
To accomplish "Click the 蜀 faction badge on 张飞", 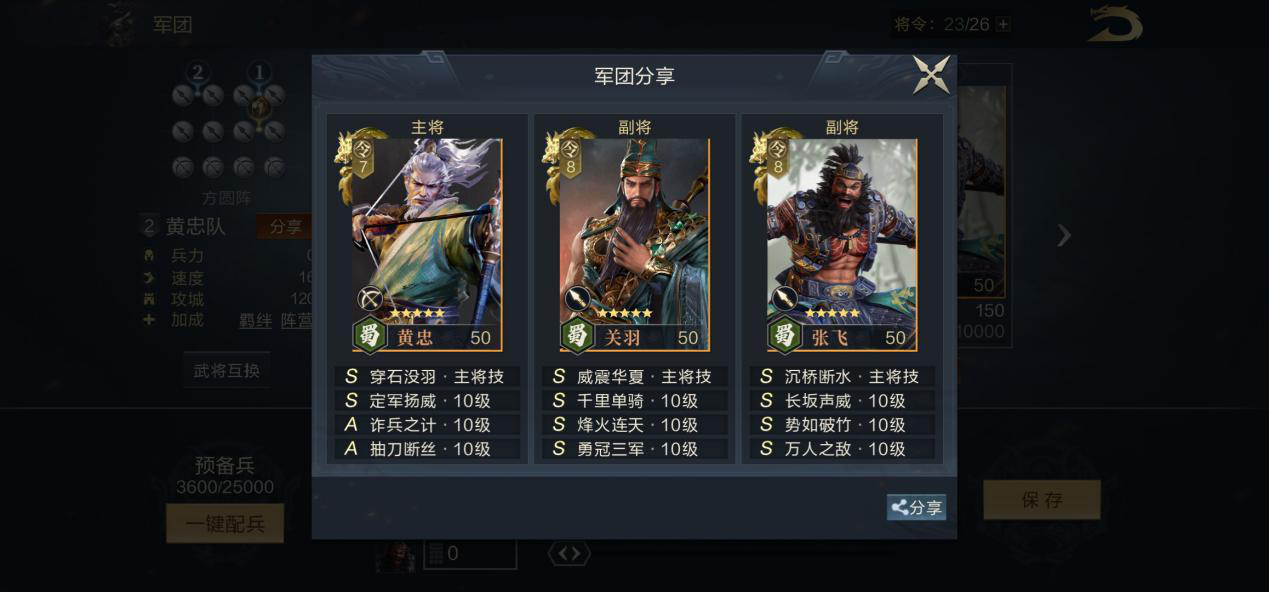I will point(784,336).
